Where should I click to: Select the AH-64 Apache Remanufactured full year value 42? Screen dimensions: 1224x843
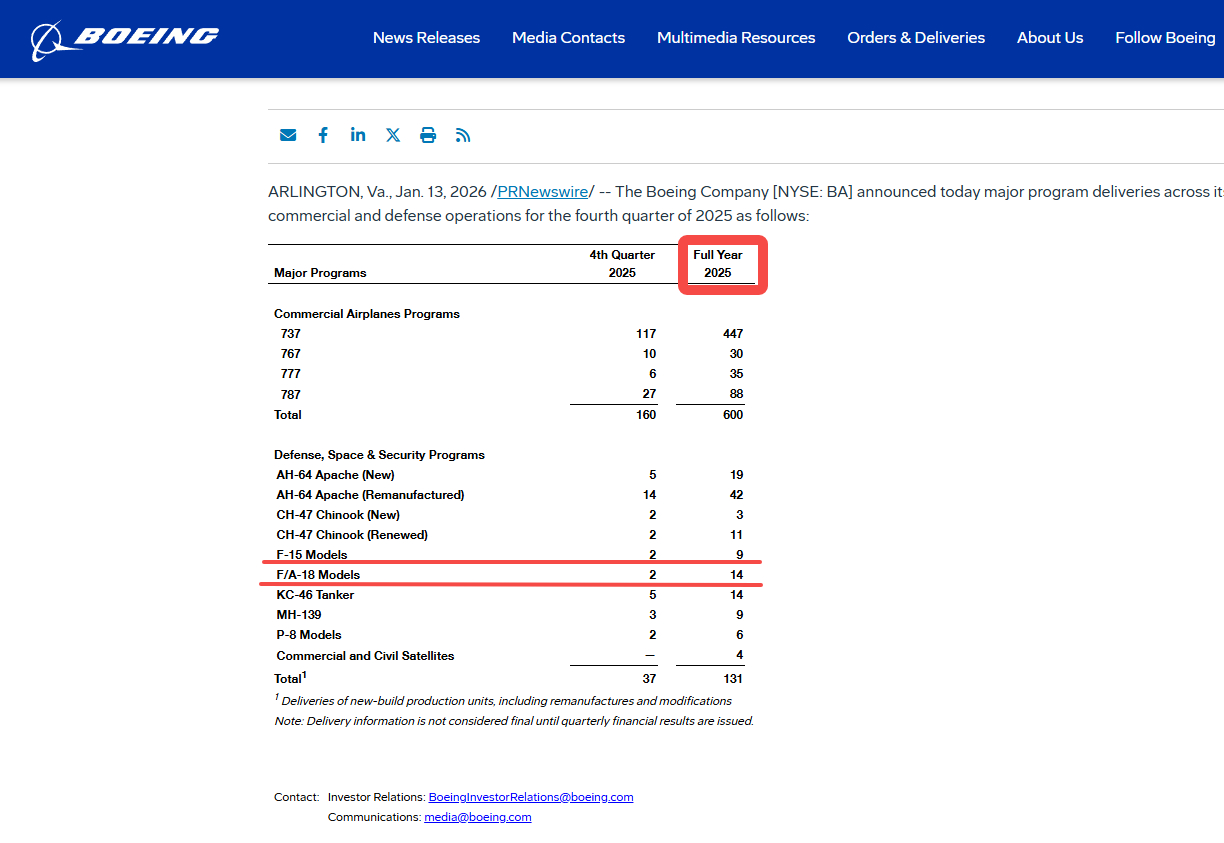pos(736,495)
